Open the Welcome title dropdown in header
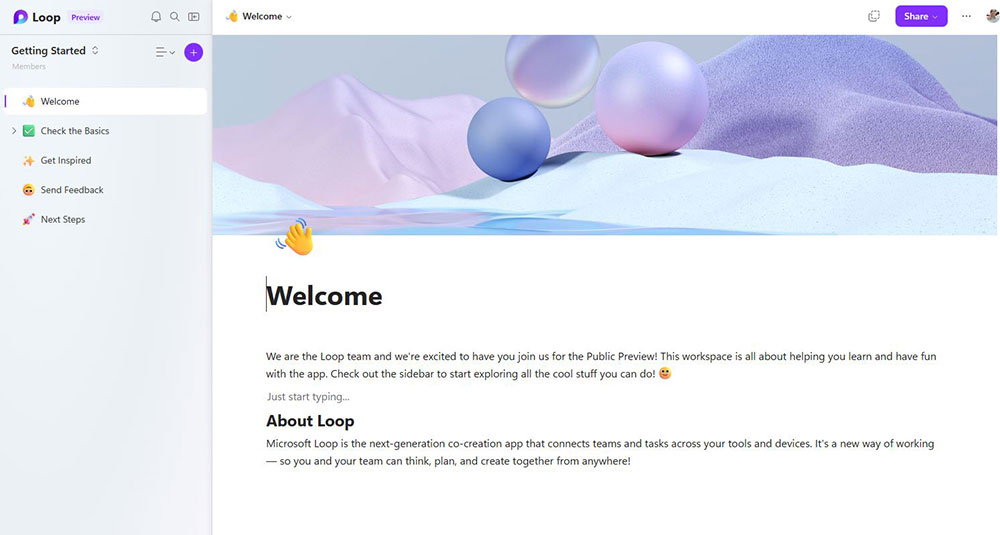The image size is (1000, 535). (259, 17)
